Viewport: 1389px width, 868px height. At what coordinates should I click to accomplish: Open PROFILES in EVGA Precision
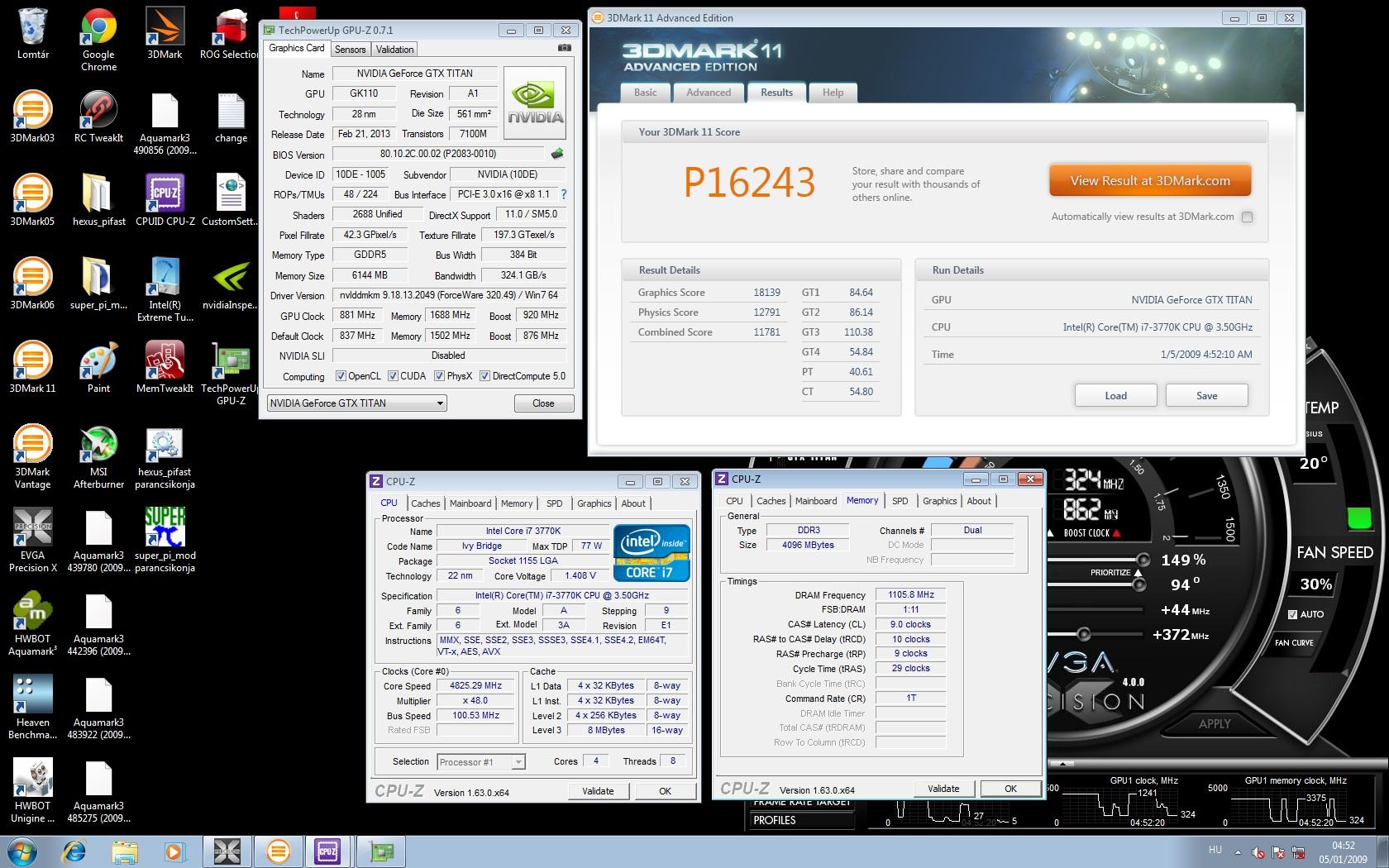pyautogui.click(x=803, y=821)
